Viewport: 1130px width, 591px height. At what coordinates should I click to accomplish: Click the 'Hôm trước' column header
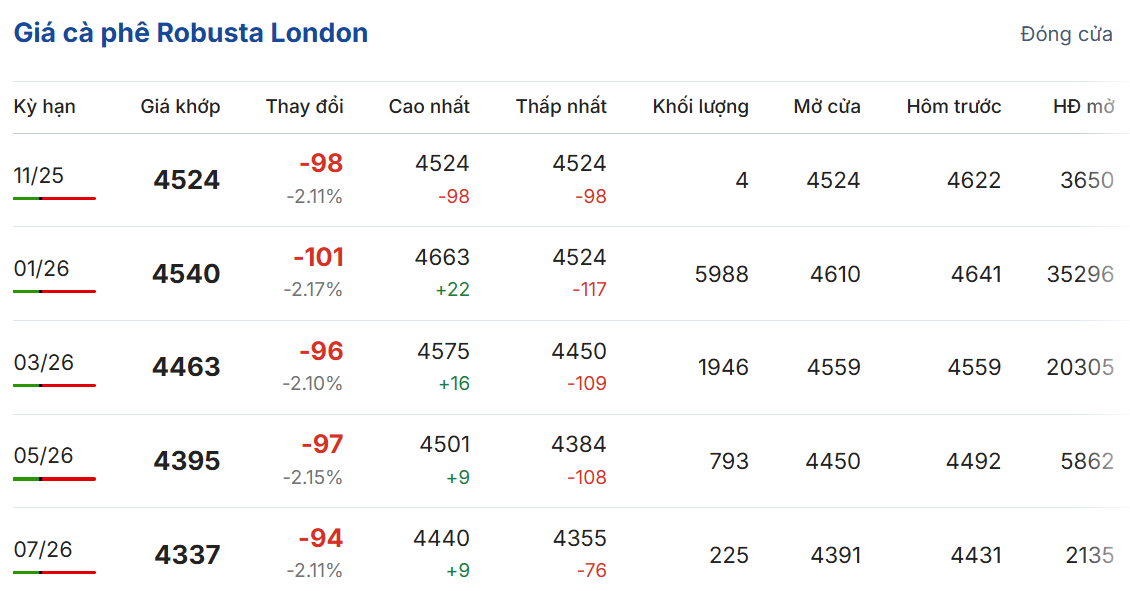point(953,107)
